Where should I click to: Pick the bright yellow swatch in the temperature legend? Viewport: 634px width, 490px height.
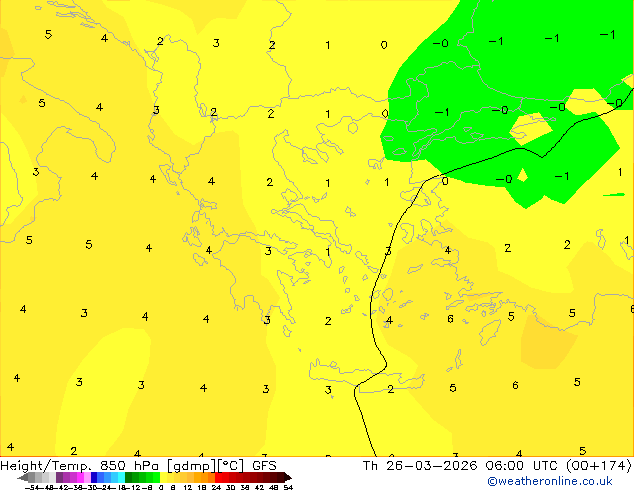164,478
